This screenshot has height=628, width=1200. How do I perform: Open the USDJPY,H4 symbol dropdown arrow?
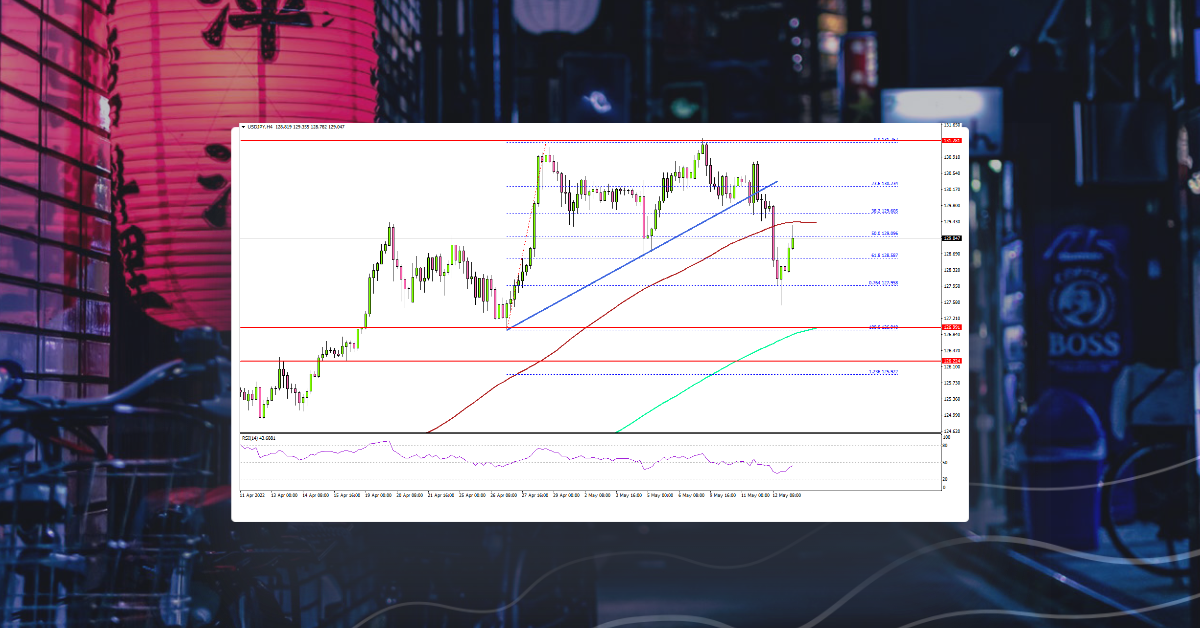244,128
